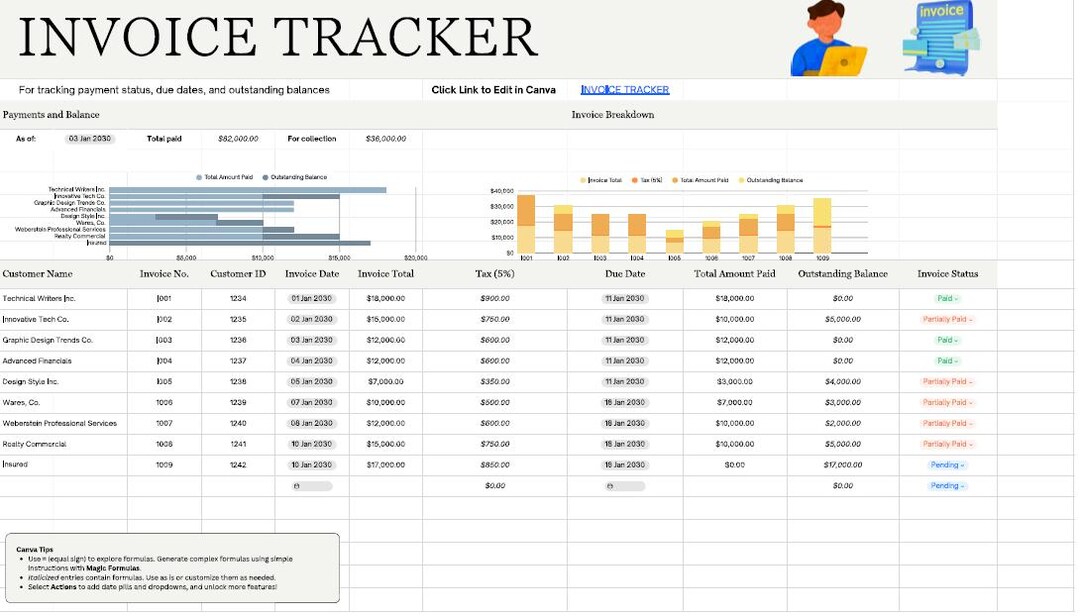Select the Insured customer cell
1080x616 pixels.
tap(63, 465)
